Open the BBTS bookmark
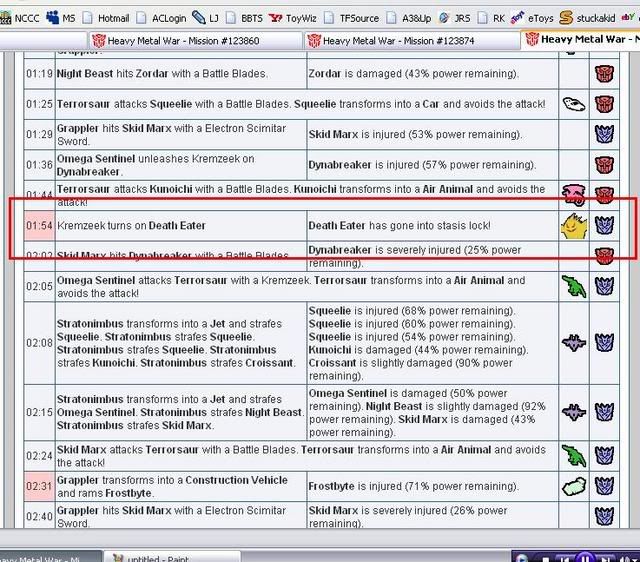Screen dimensions: 640x562 tap(244, 18)
